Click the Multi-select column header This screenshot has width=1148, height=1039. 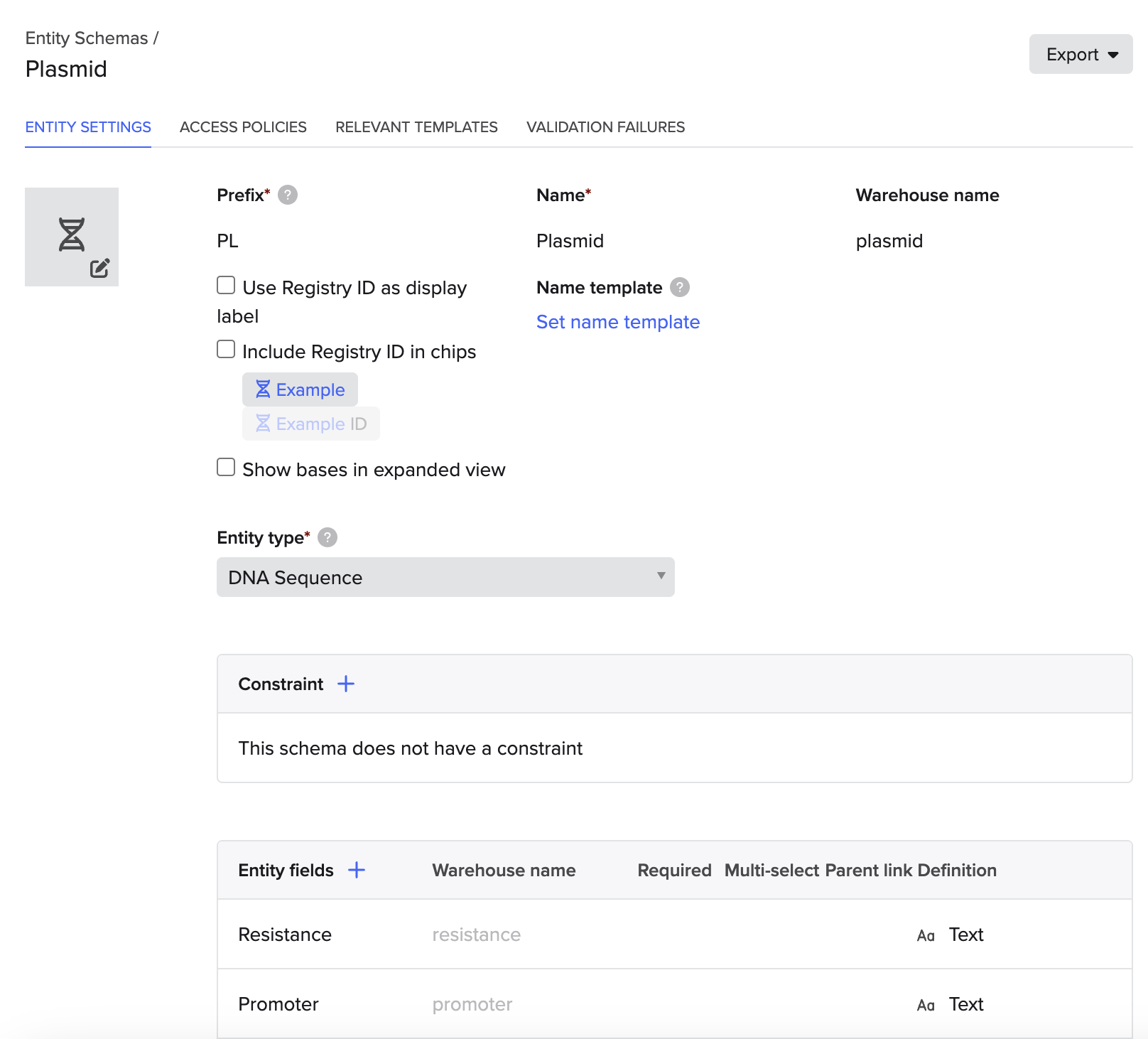(x=772, y=870)
